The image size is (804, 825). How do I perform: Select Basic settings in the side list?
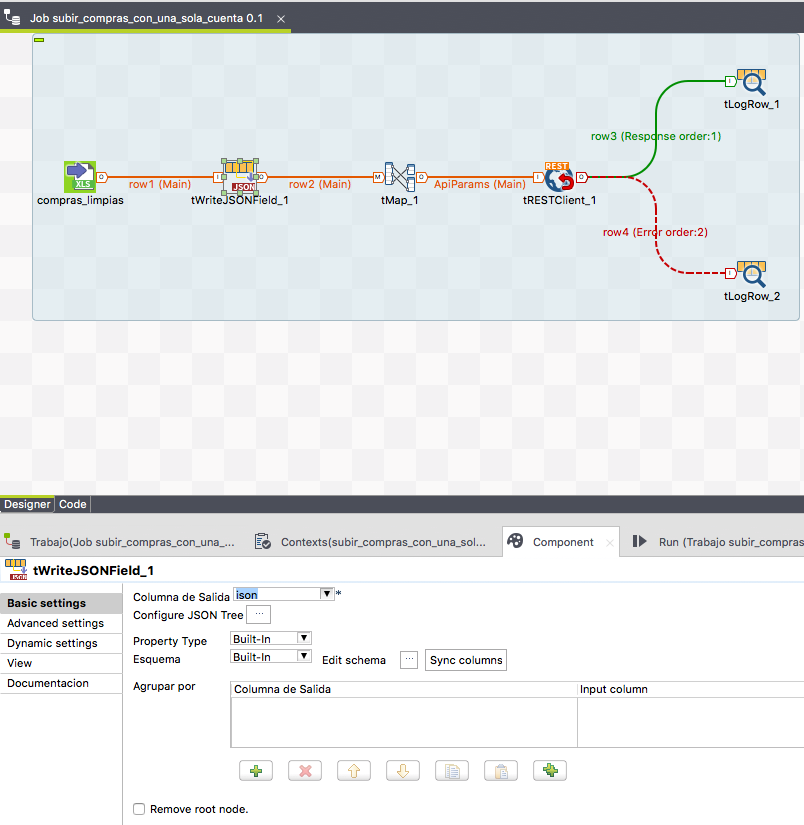[61, 603]
